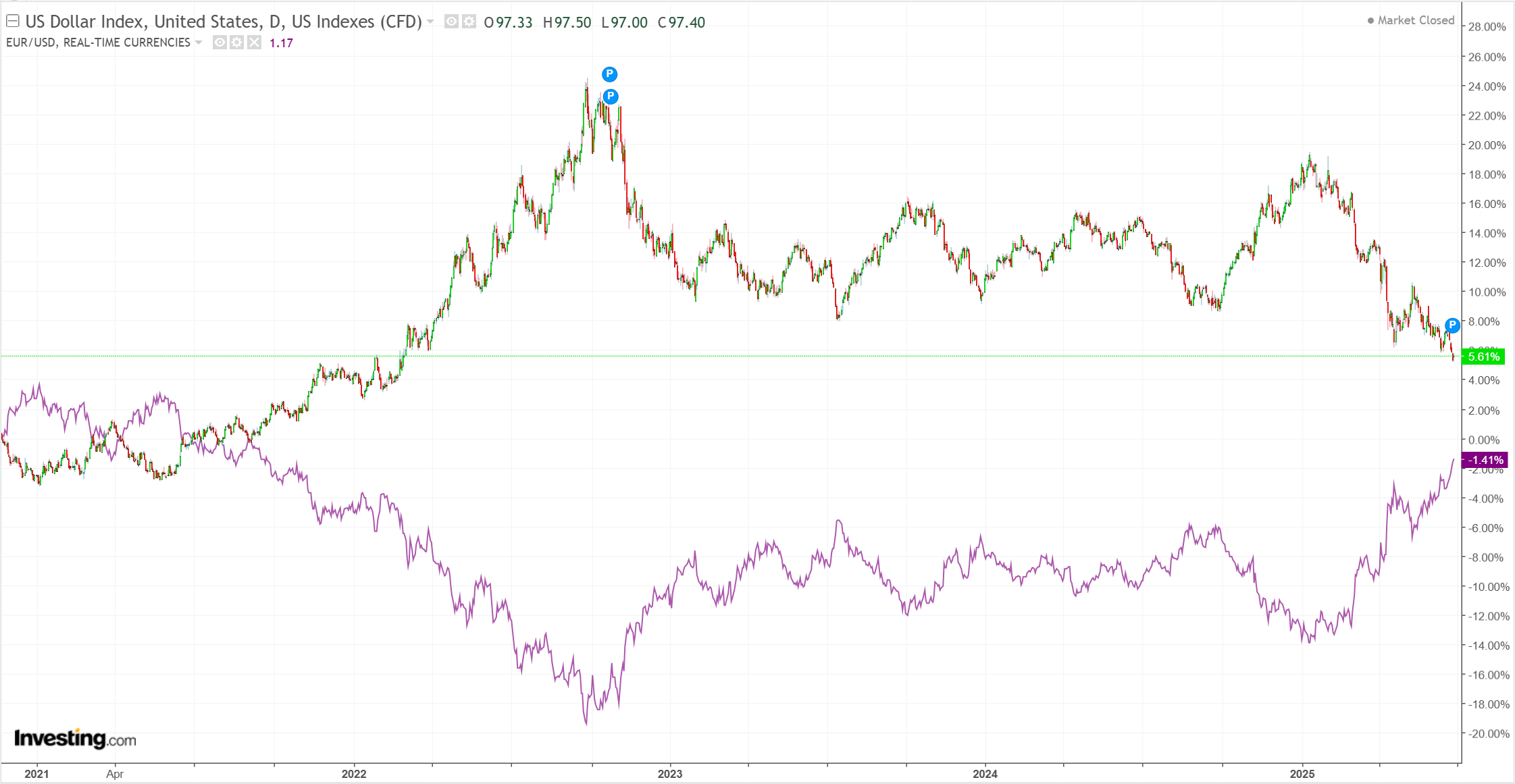Click the Market Closed status indicator
The image size is (1515, 784).
tap(1410, 20)
